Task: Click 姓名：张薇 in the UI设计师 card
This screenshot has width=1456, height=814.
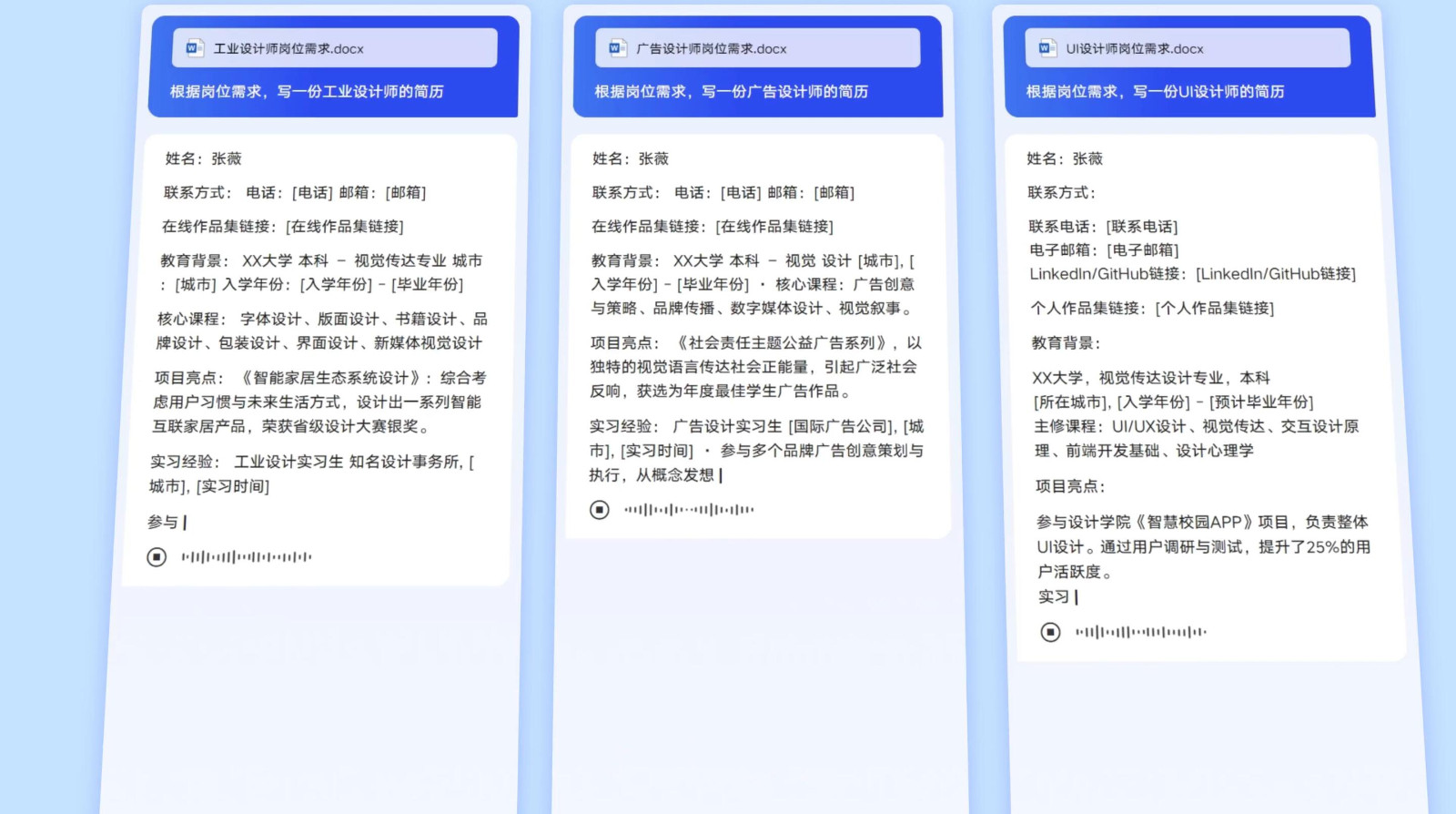Action: pos(1065,158)
